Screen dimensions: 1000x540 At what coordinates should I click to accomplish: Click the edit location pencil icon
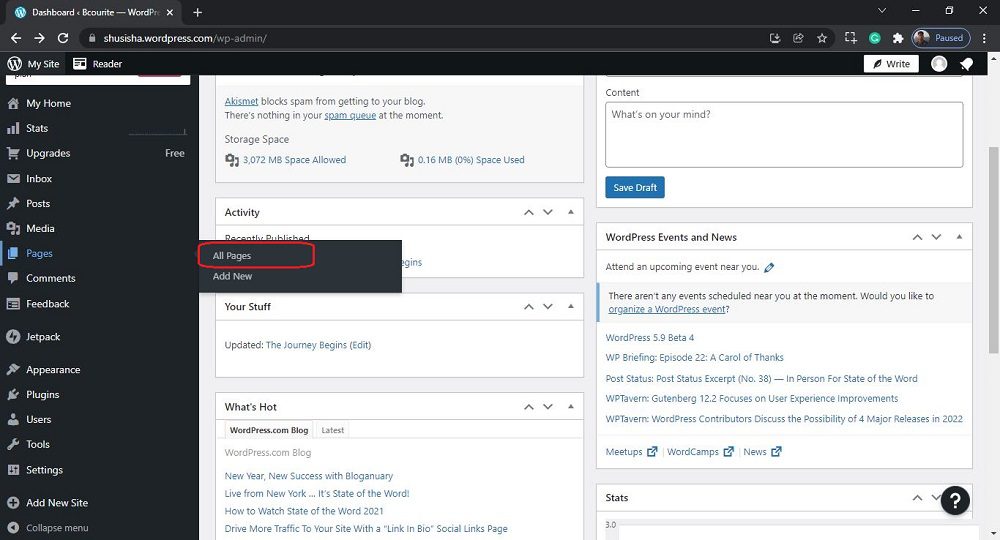(769, 268)
